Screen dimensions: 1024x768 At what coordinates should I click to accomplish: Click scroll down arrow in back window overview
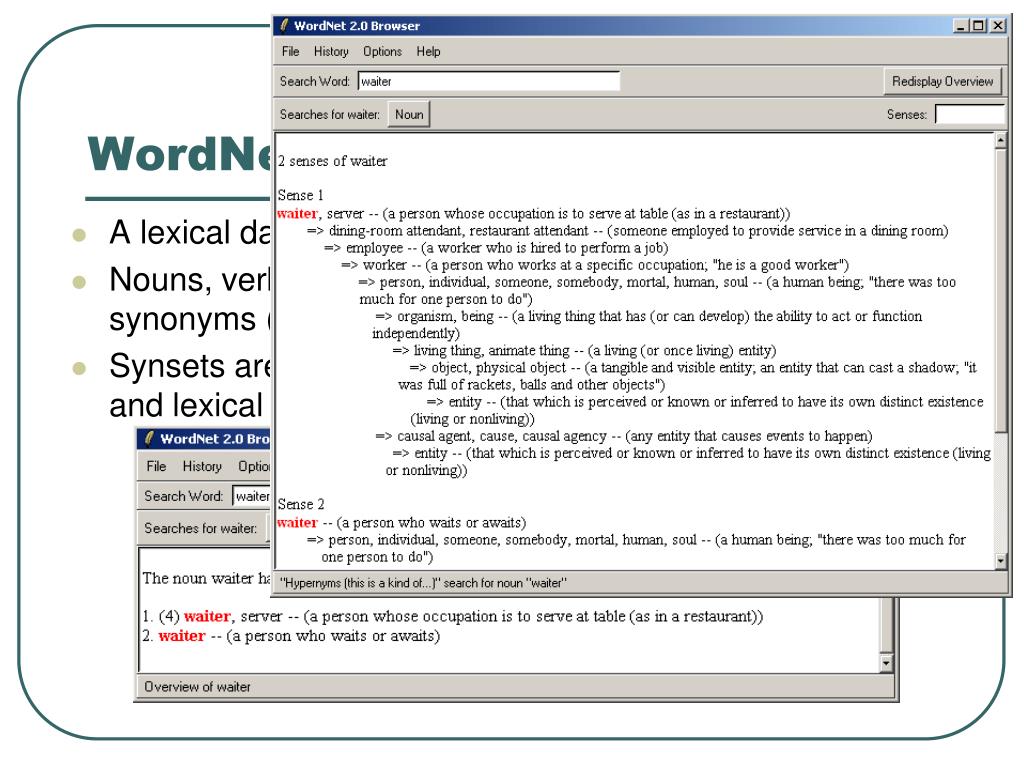[886, 664]
